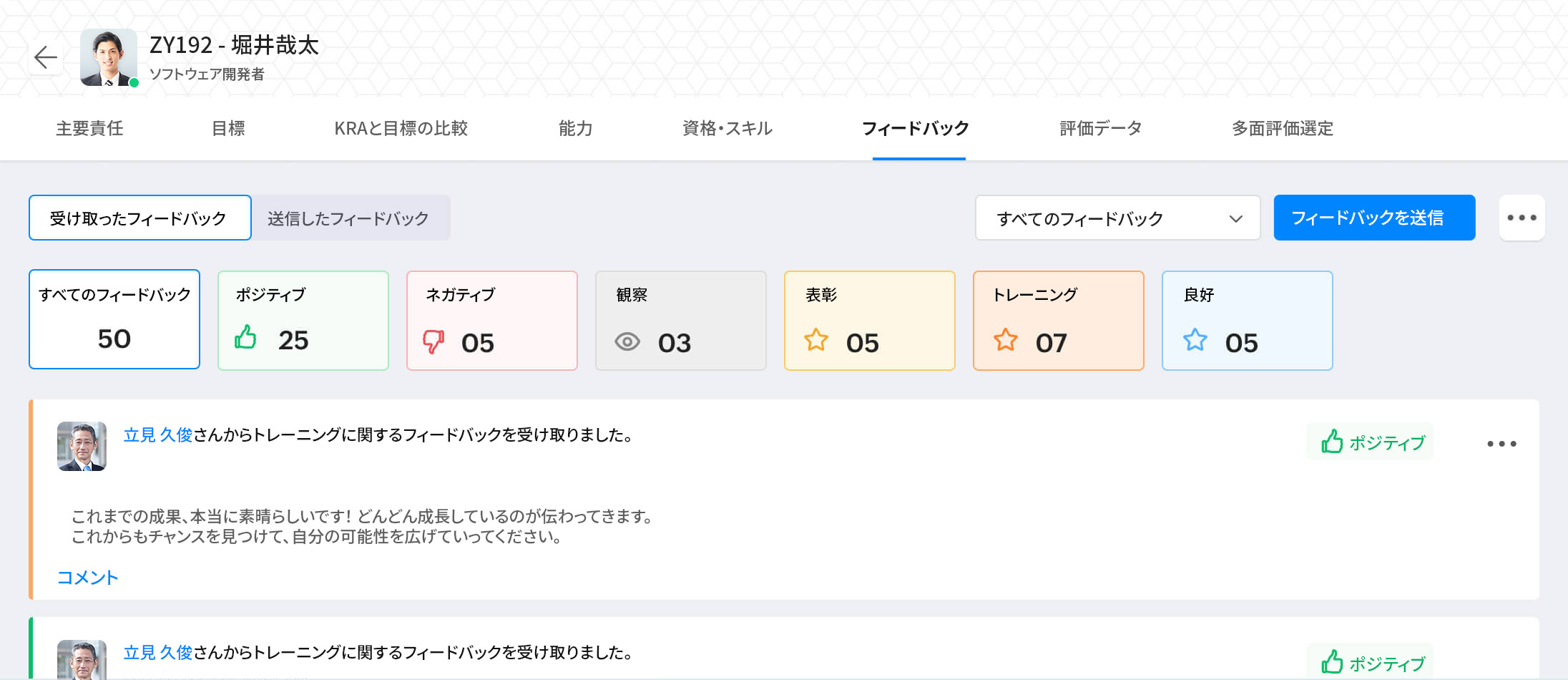
Task: Click the orange star icon on トレーニング card
Action: click(x=1006, y=341)
